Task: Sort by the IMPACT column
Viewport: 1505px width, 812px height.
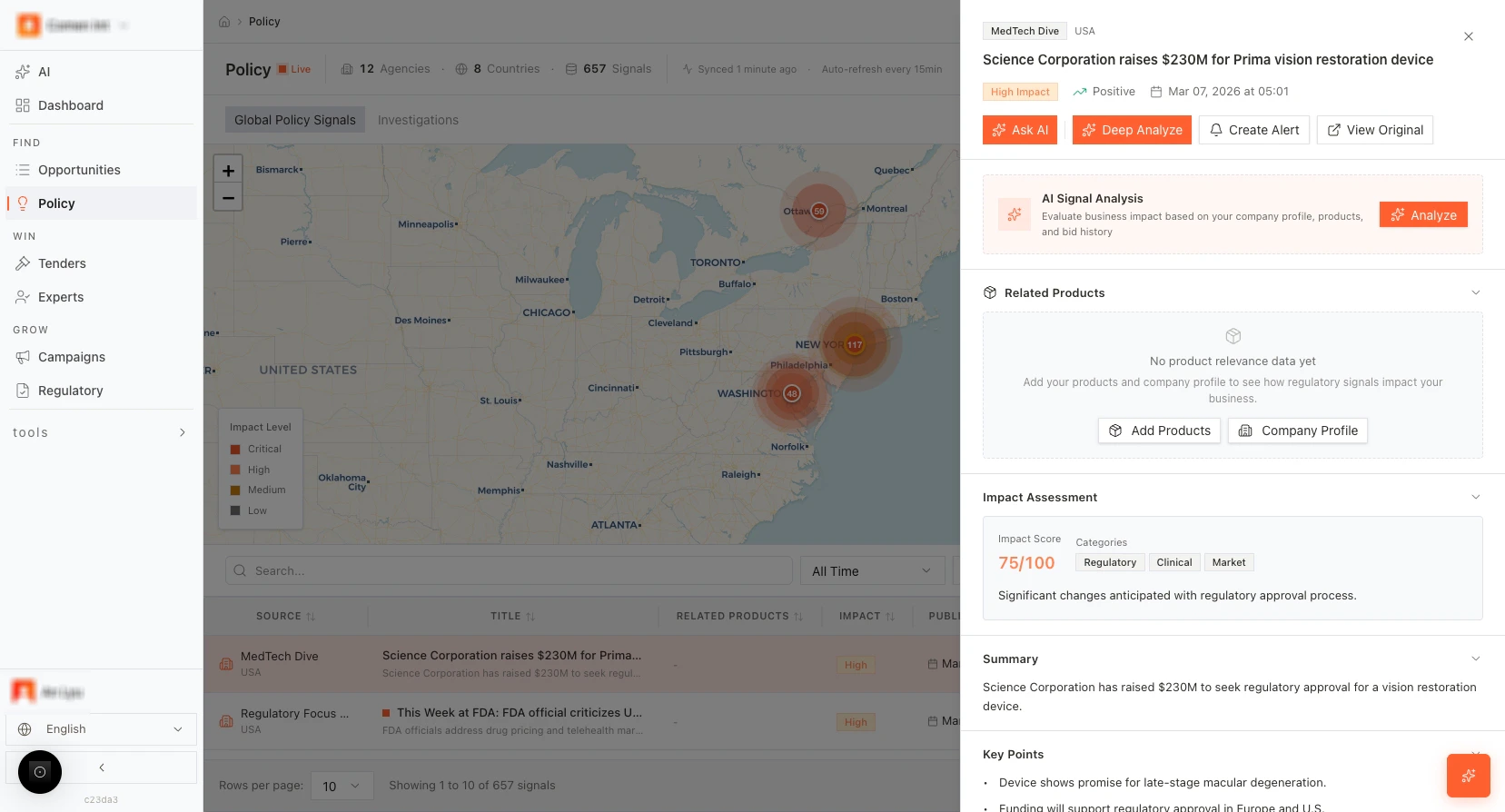Action: click(866, 616)
